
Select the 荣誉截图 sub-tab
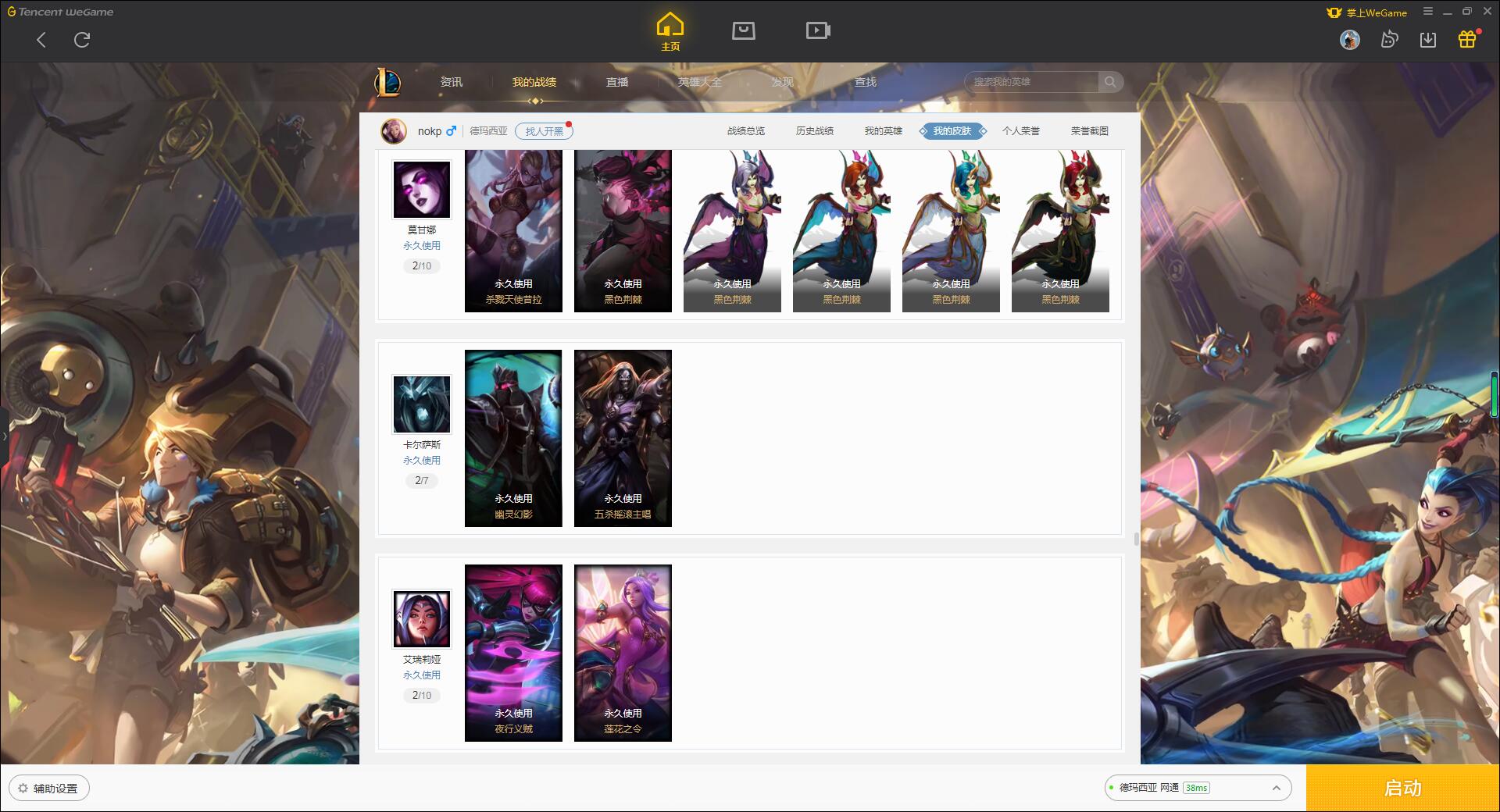tap(1090, 131)
